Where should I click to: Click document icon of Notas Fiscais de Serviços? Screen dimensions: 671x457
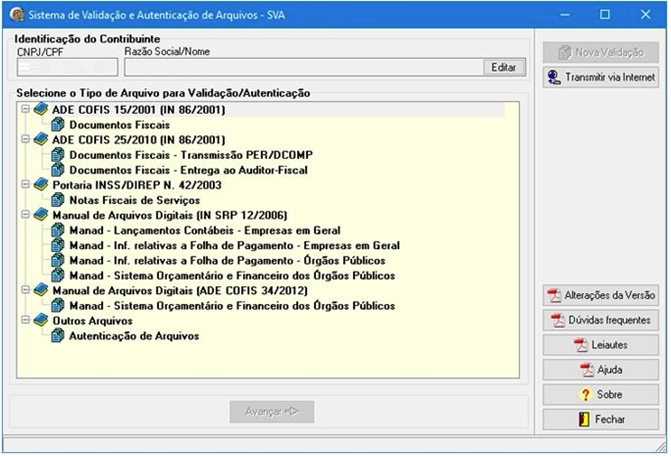coord(58,200)
